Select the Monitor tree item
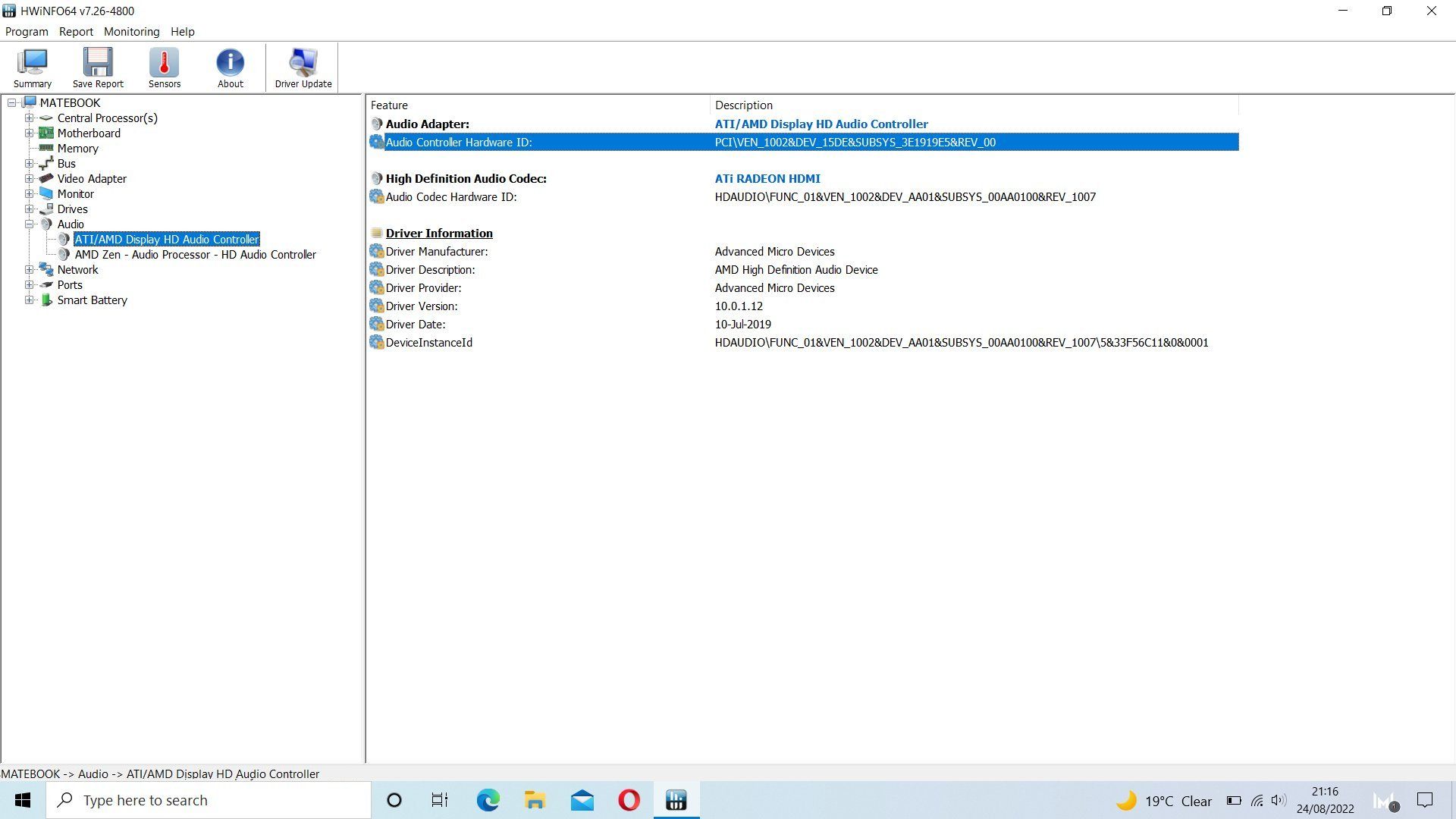 pyautogui.click(x=75, y=194)
